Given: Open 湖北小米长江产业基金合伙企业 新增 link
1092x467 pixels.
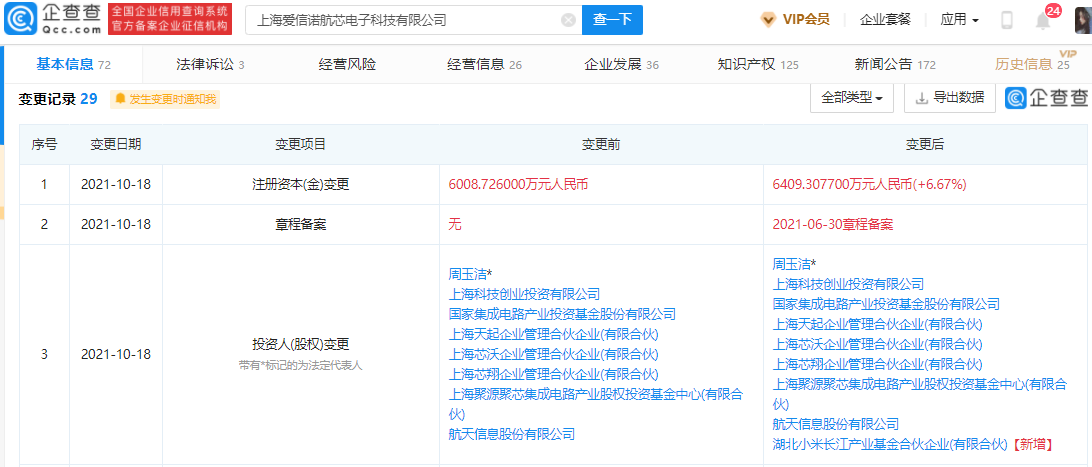Looking at the screenshot, I should coord(891,444).
